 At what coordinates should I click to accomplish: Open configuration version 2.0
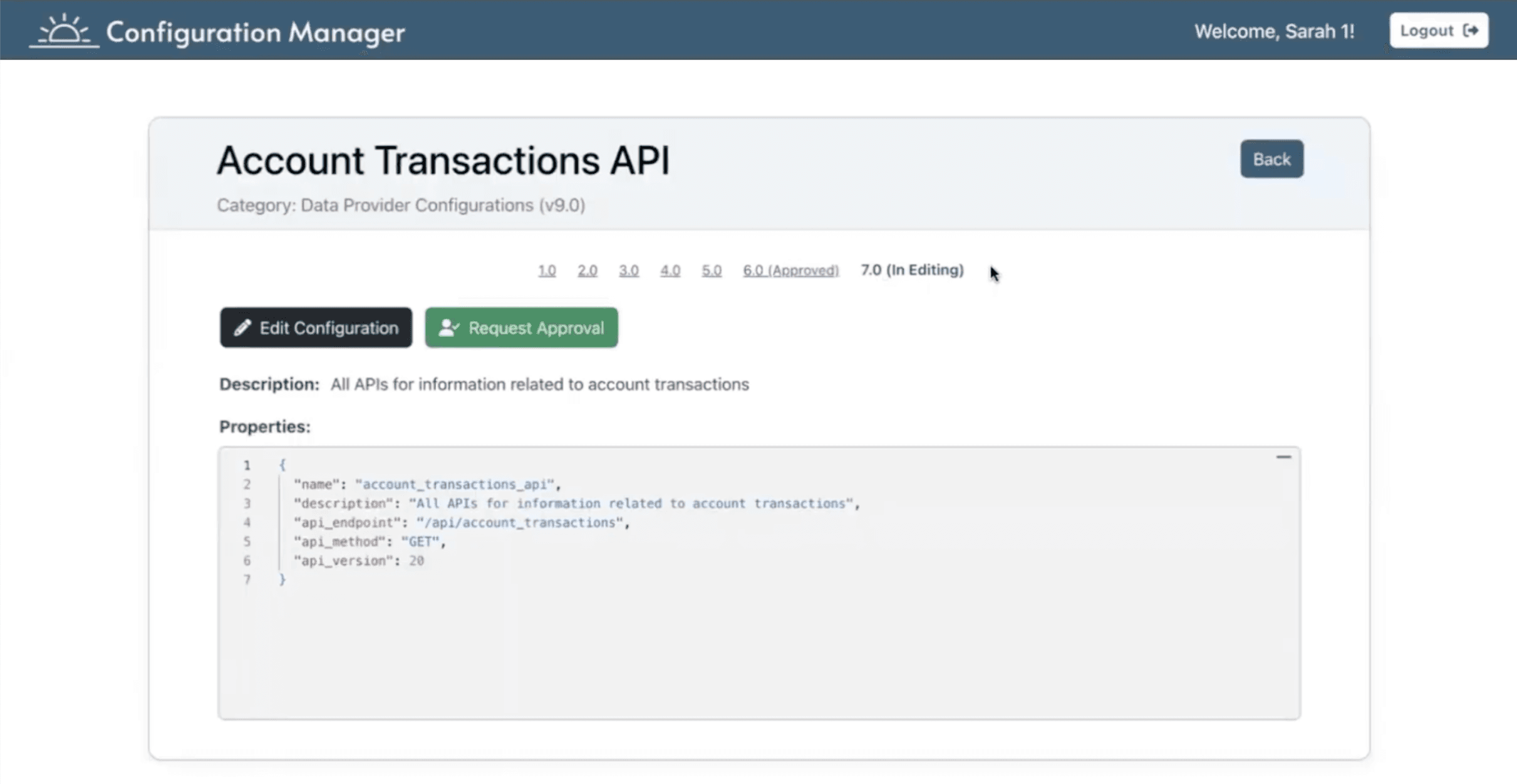(x=588, y=270)
